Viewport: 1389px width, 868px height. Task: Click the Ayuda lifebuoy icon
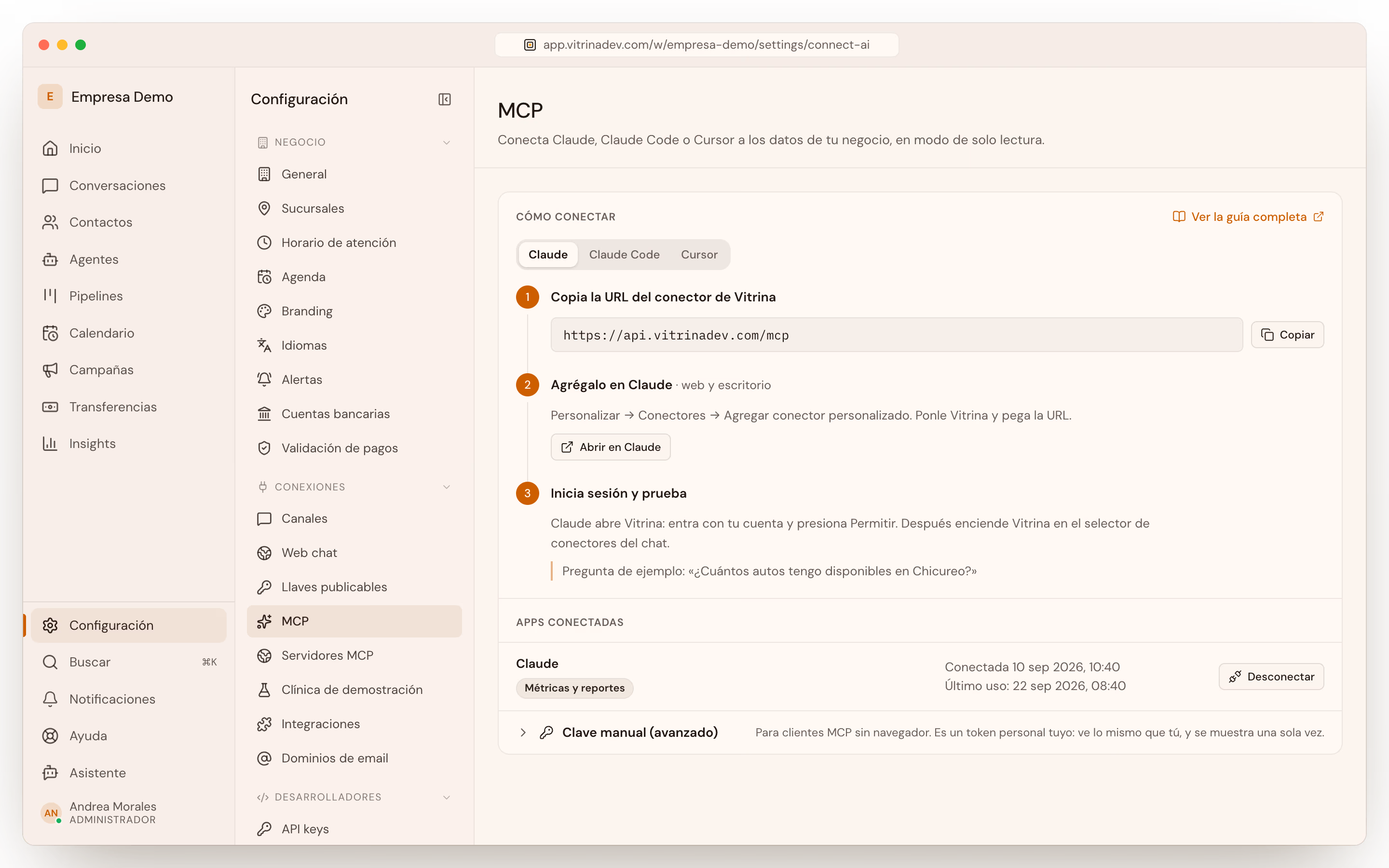50,735
